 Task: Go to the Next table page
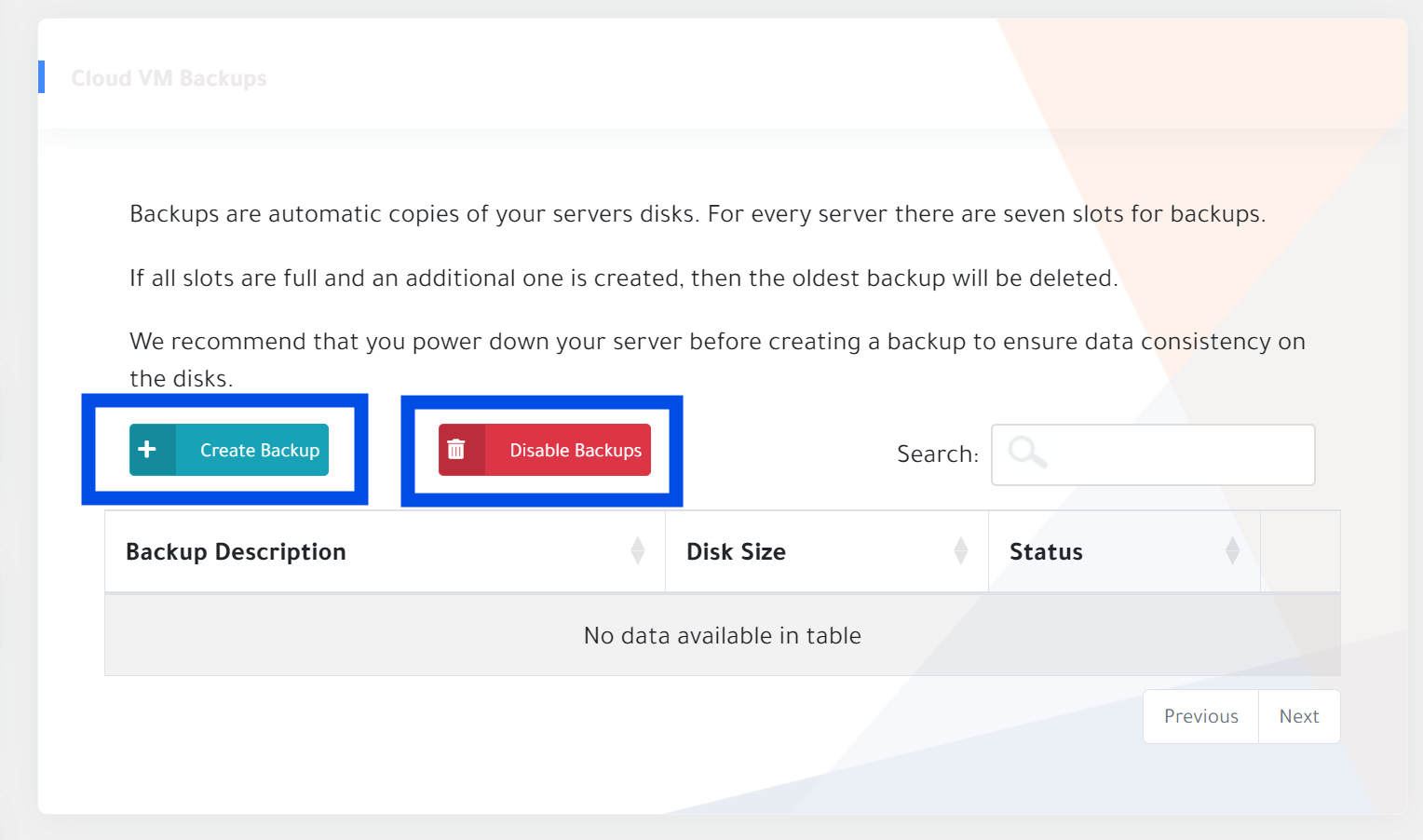tap(1298, 716)
